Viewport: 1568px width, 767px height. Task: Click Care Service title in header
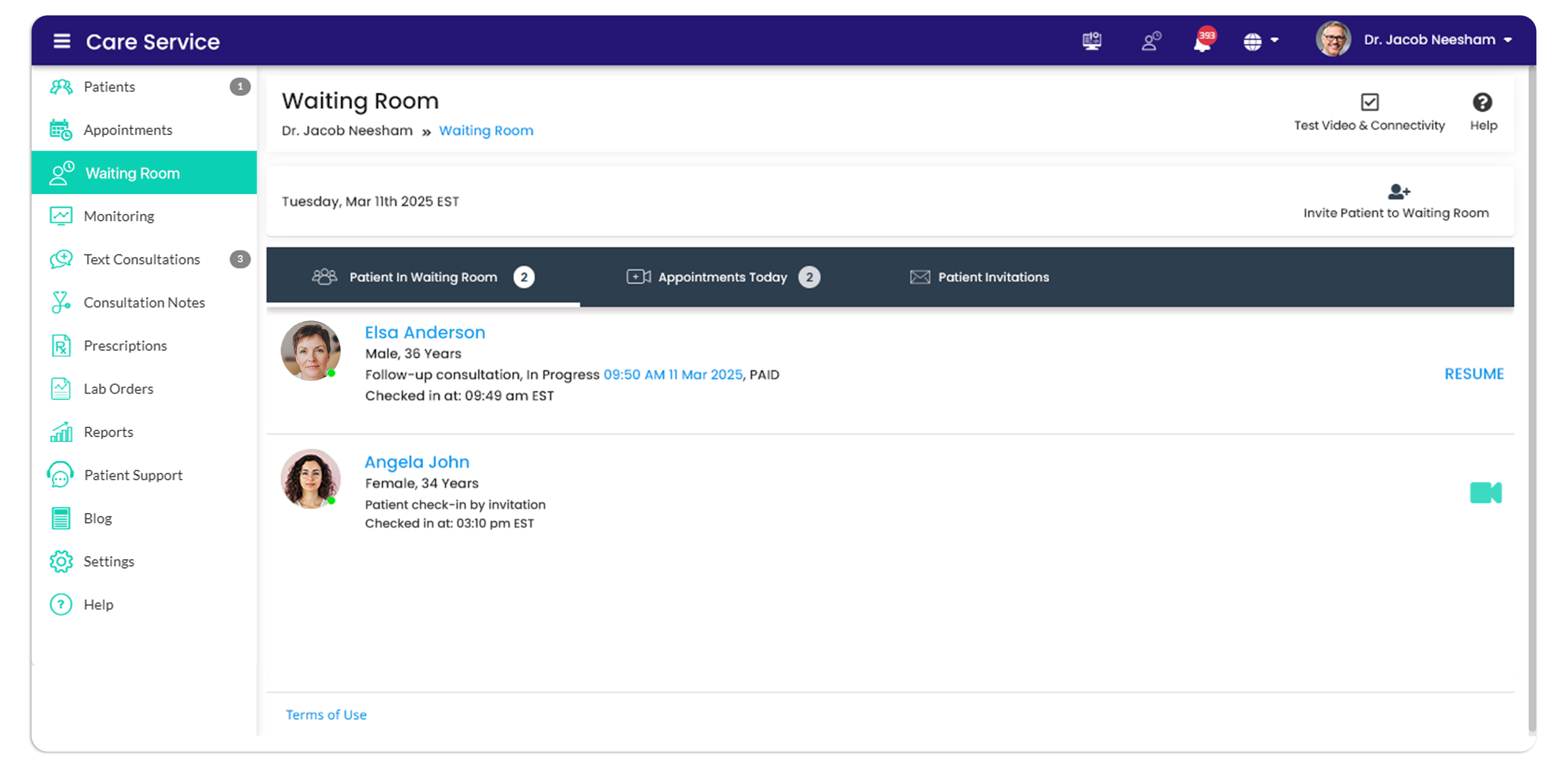click(153, 42)
